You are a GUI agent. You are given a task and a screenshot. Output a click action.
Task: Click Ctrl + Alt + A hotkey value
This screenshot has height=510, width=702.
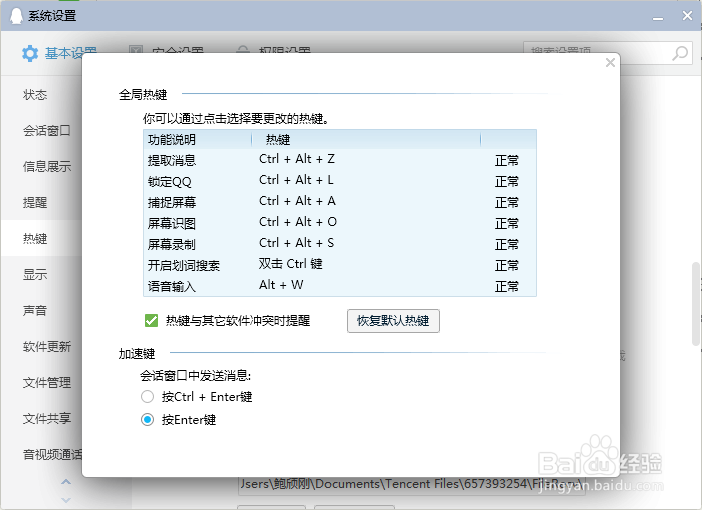(297, 201)
